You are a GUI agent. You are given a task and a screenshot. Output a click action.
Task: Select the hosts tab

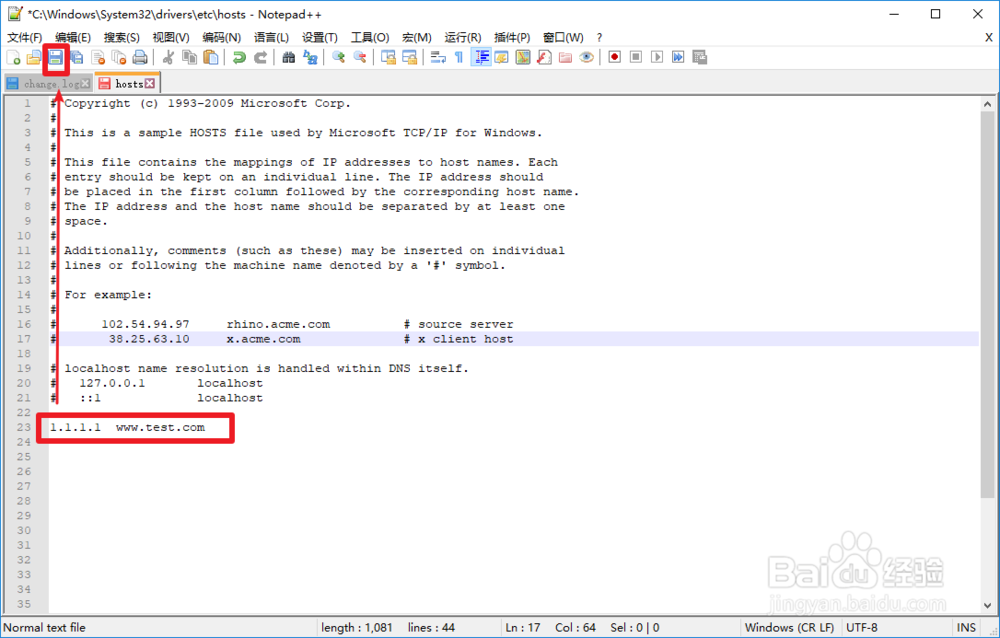128,84
